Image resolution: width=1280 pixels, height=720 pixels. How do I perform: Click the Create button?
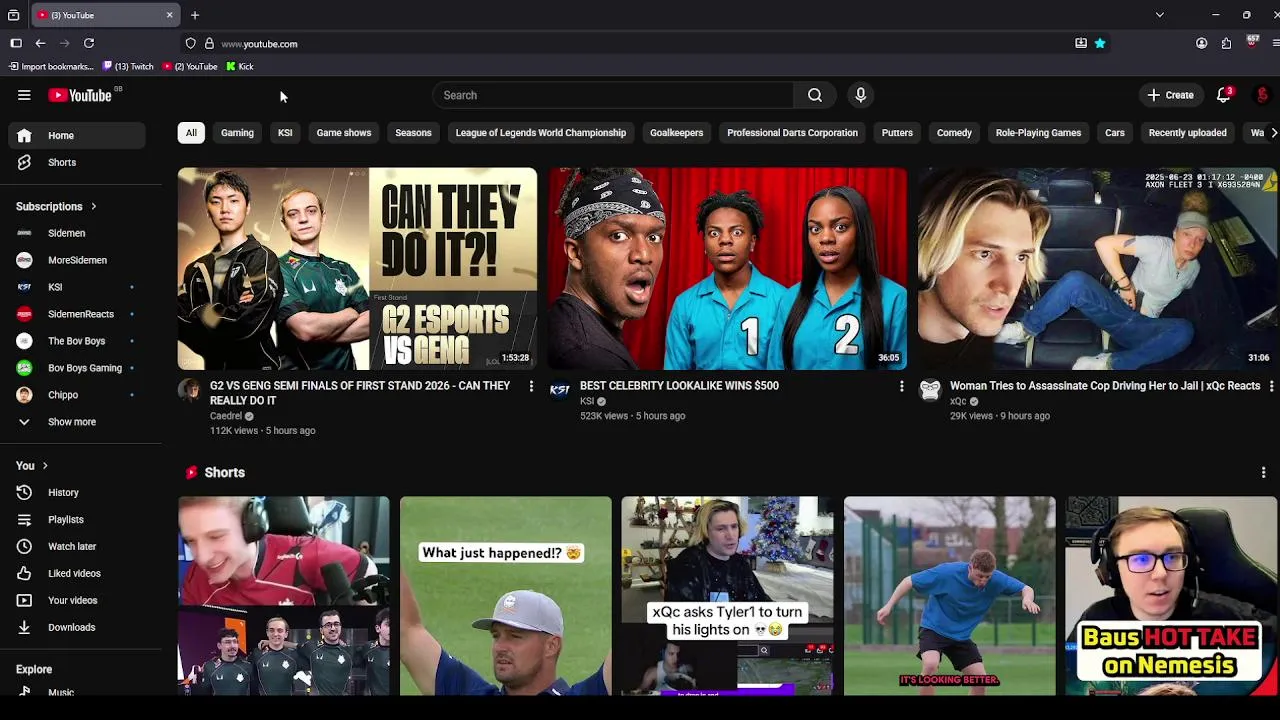(1170, 95)
